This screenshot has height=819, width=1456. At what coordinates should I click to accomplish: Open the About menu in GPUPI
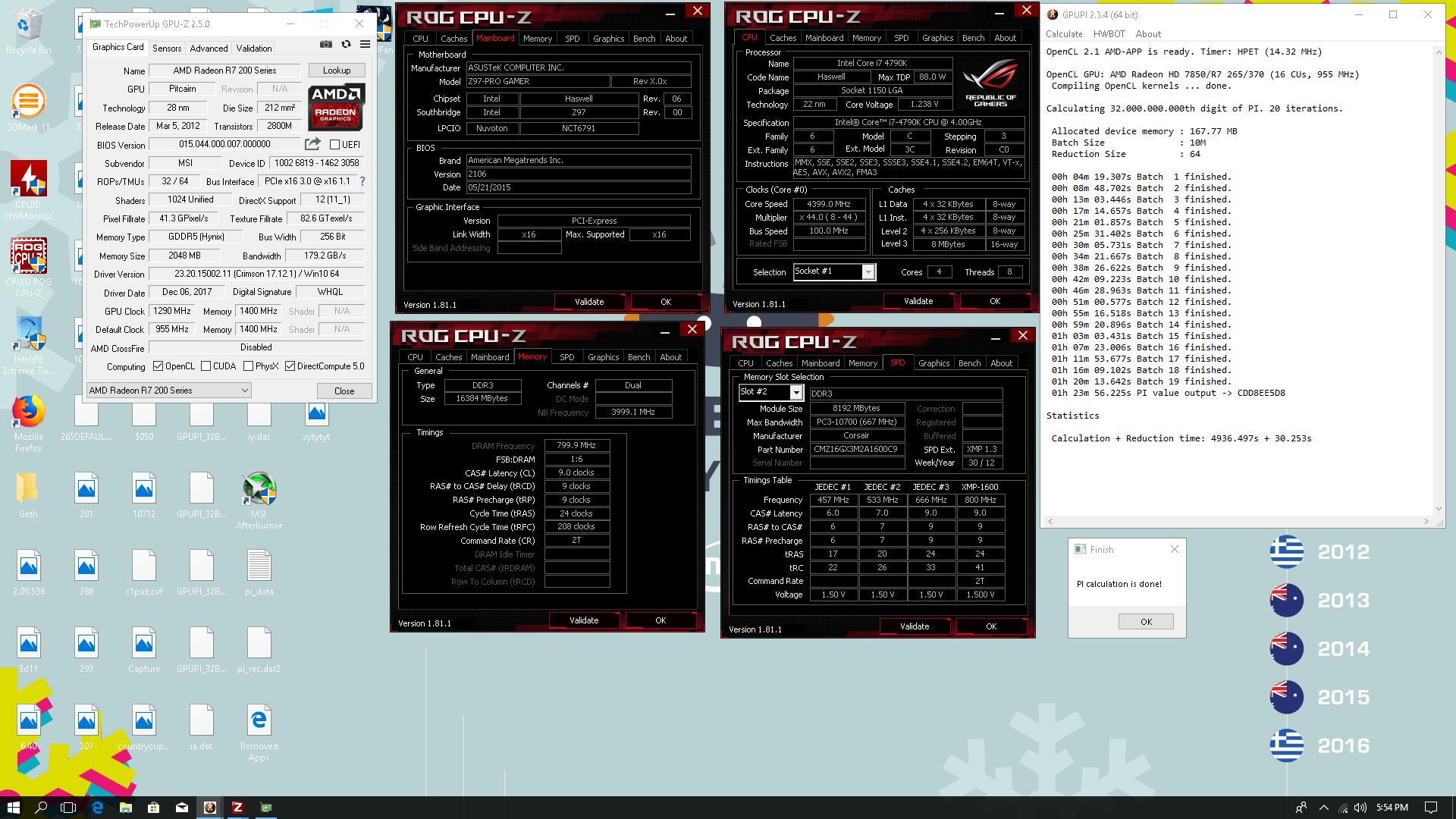tap(1148, 34)
